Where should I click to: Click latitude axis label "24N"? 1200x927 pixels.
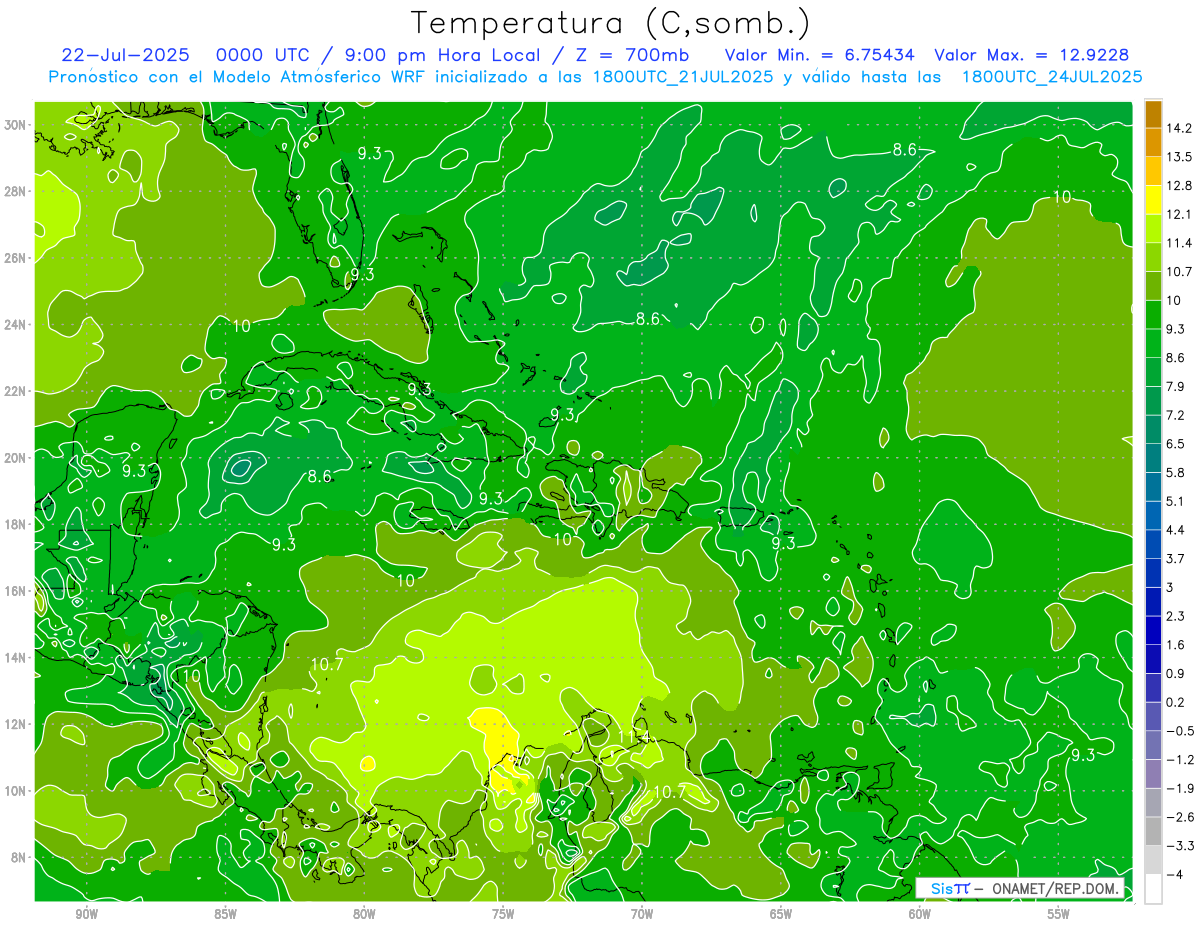pyautogui.click(x=16, y=325)
